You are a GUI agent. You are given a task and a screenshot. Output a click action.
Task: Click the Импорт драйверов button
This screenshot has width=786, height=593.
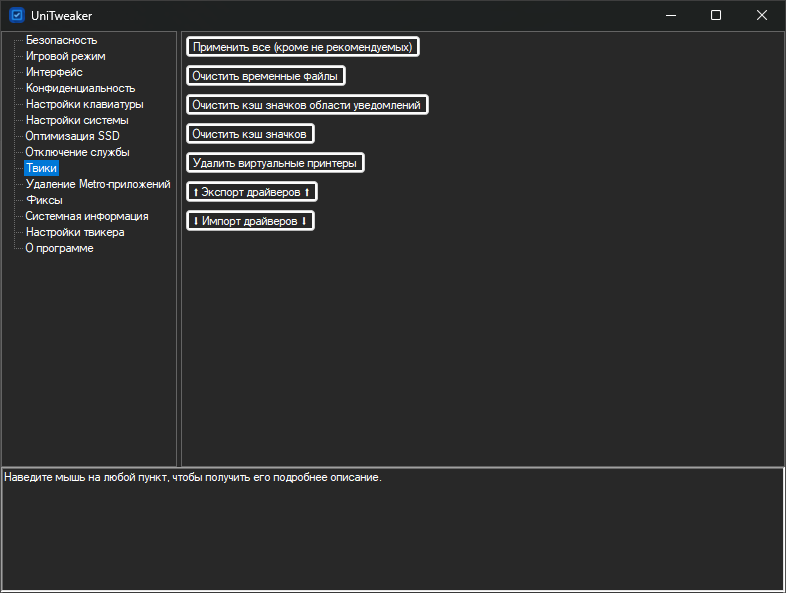250,221
